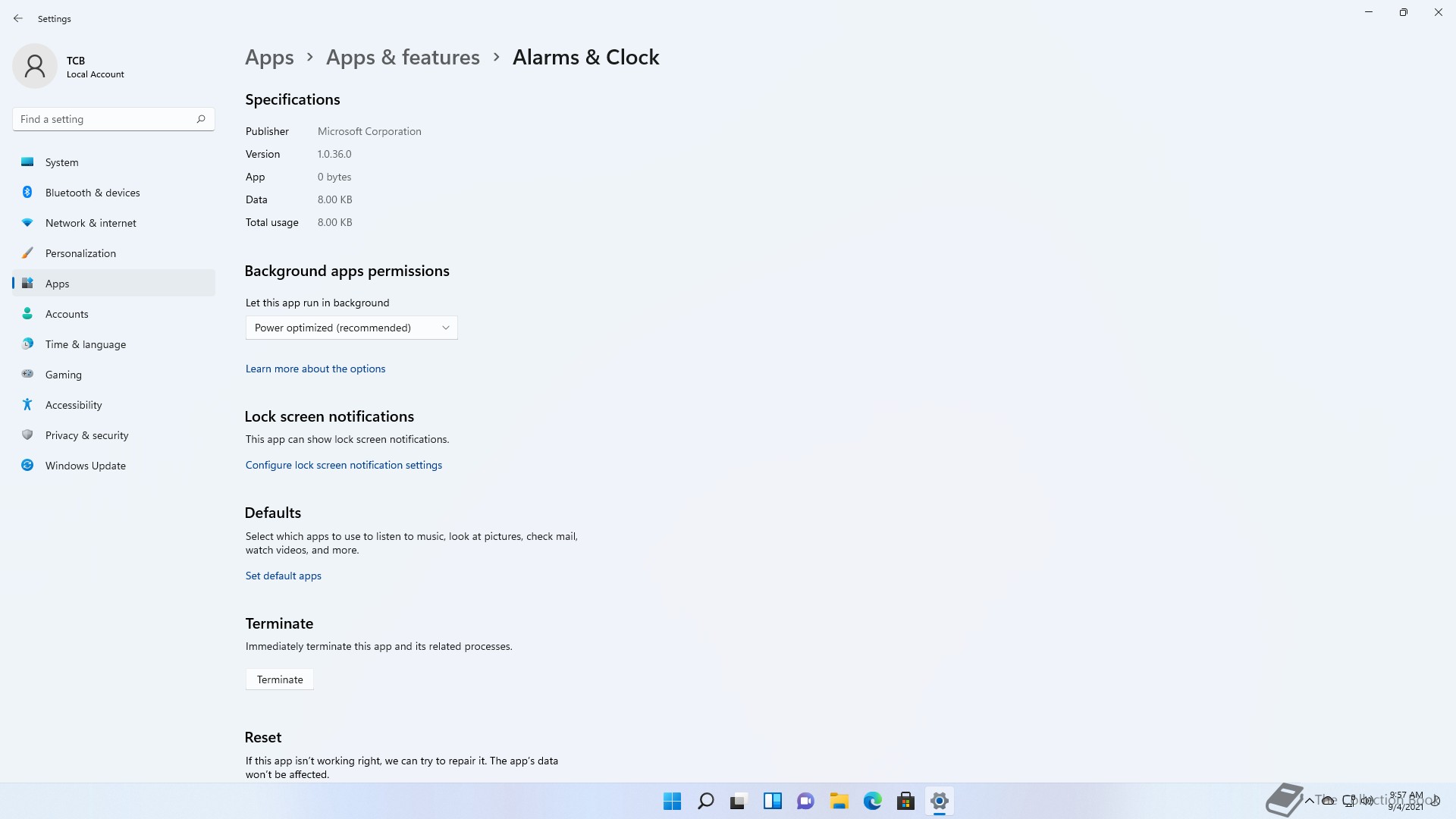Click the version number 1.0.36.0
The height and width of the screenshot is (819, 1456).
pyautogui.click(x=334, y=154)
